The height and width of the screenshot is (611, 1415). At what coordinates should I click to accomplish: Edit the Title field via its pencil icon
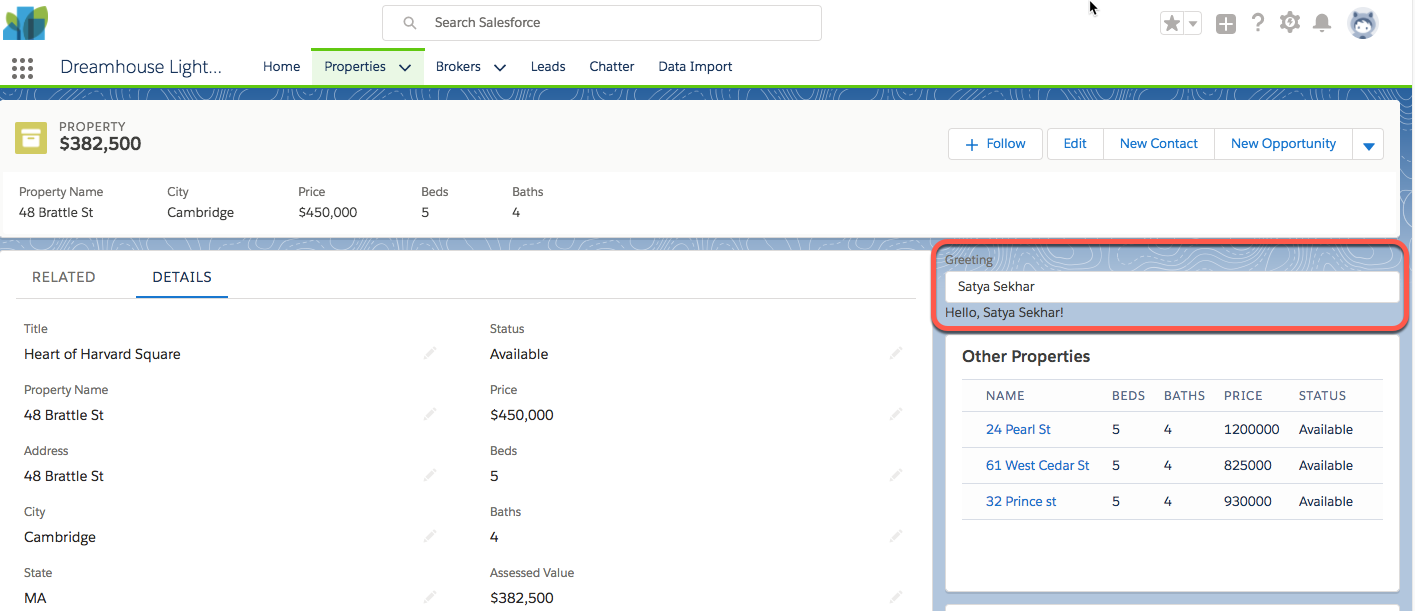[x=430, y=353]
